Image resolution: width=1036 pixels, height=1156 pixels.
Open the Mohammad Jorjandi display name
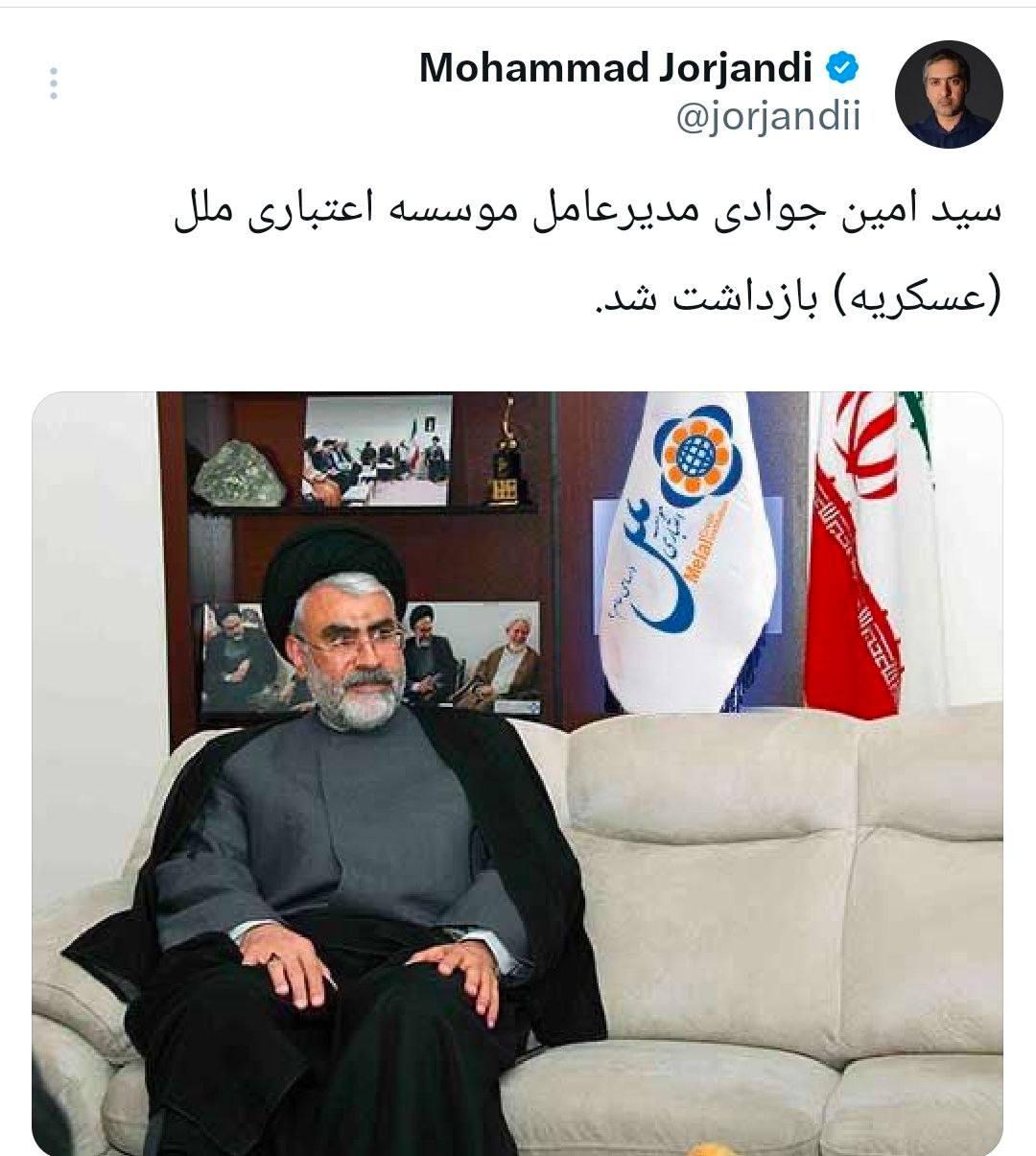click(x=617, y=68)
